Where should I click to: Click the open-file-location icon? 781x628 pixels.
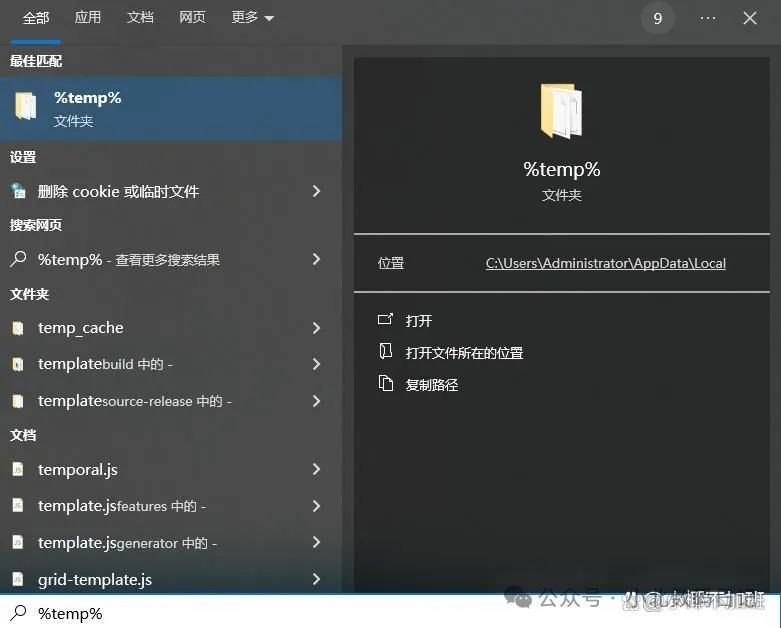click(386, 351)
